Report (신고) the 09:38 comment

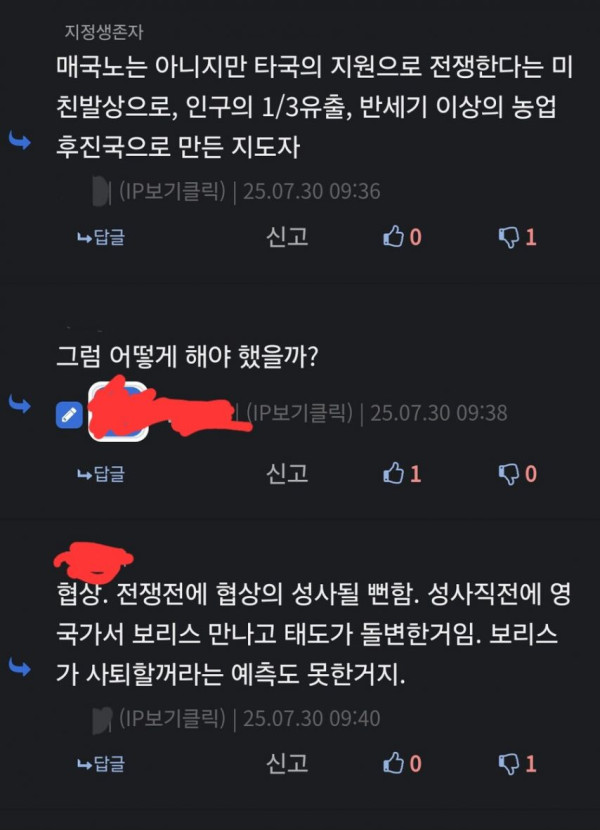coord(287,473)
